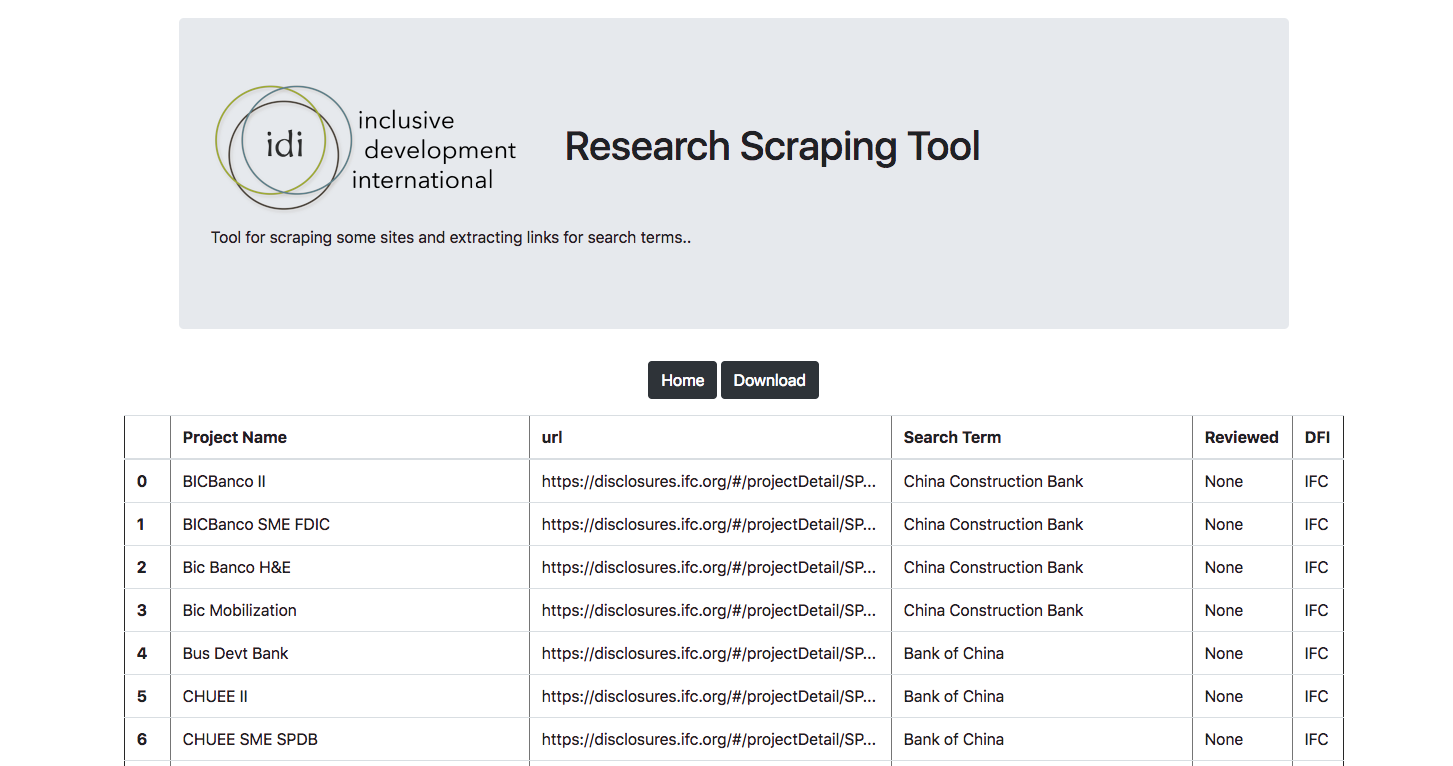This screenshot has width=1453, height=766.
Task: Click the IFC cell in the BICBanco SME FDIC row
Action: (x=1317, y=524)
